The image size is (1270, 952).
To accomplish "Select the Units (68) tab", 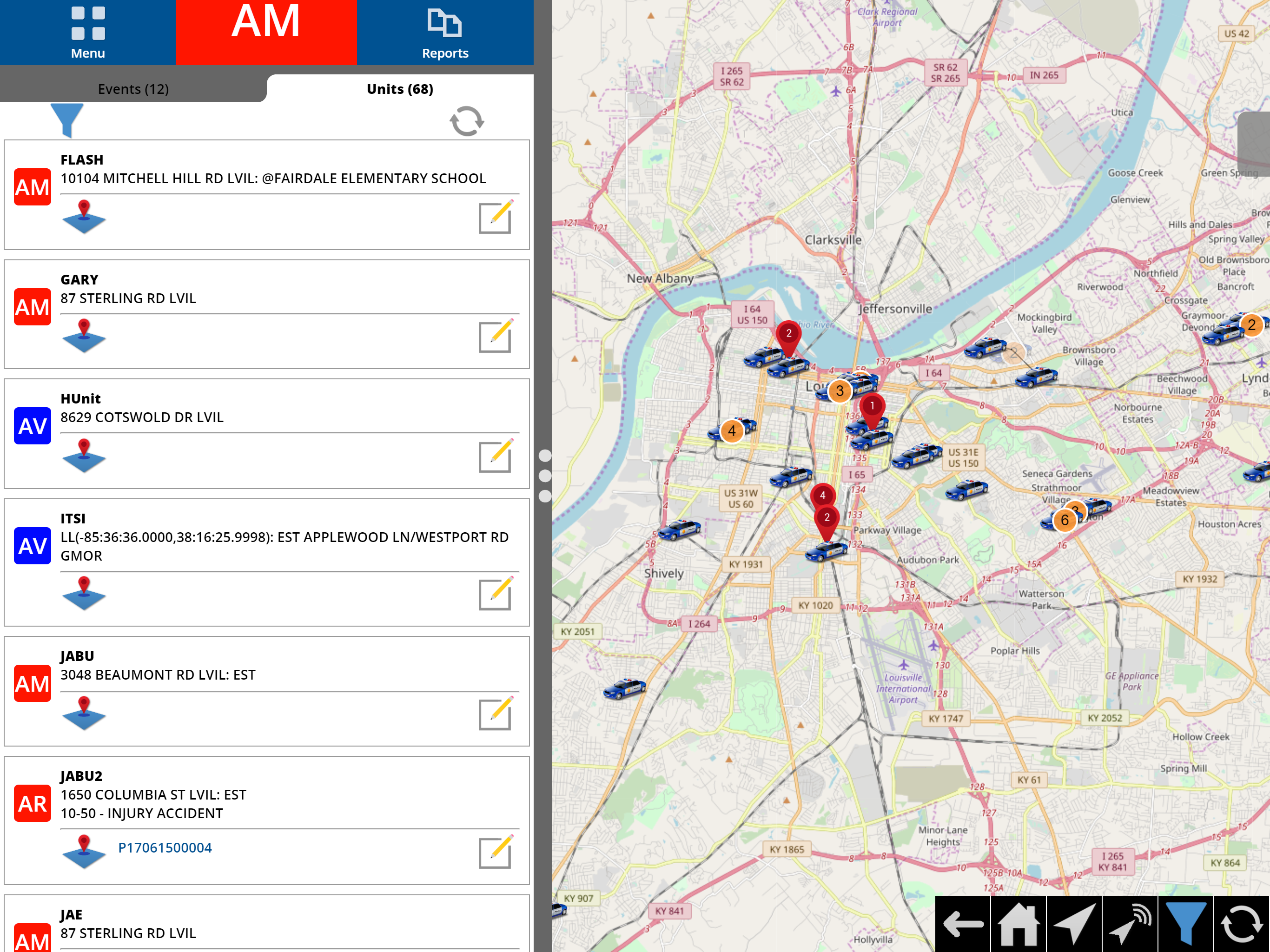I will point(400,89).
